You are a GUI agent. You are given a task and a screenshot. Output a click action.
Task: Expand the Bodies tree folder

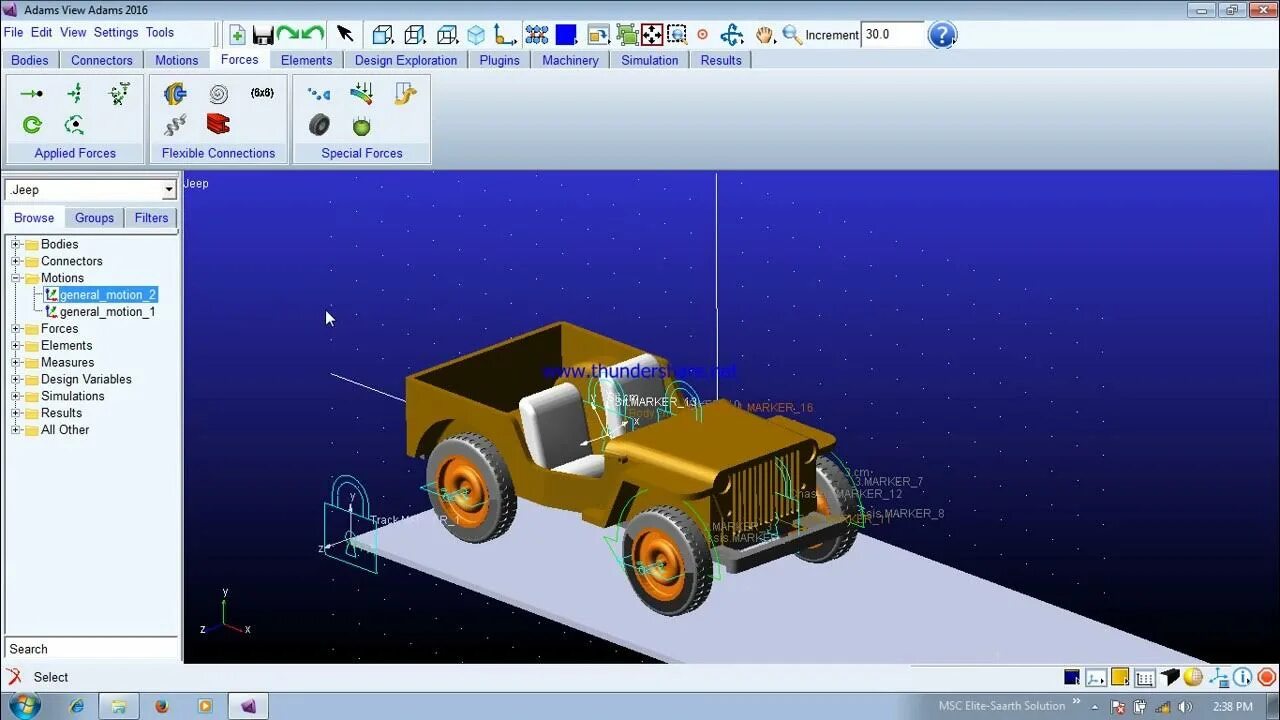click(16, 244)
